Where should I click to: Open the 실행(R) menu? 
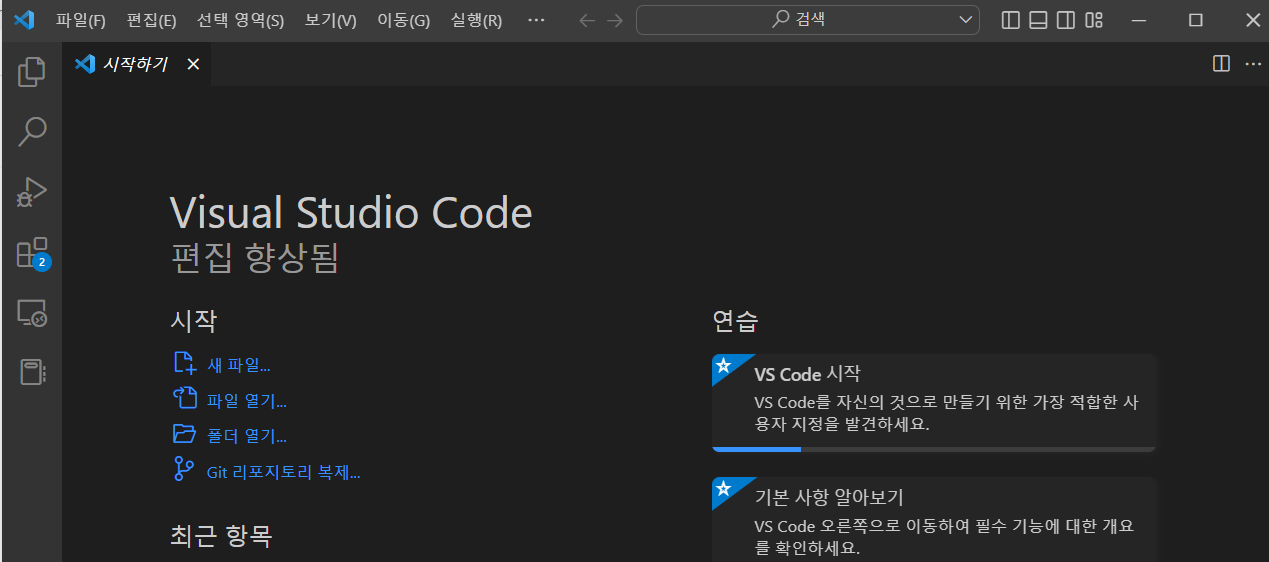pyautogui.click(x=477, y=20)
